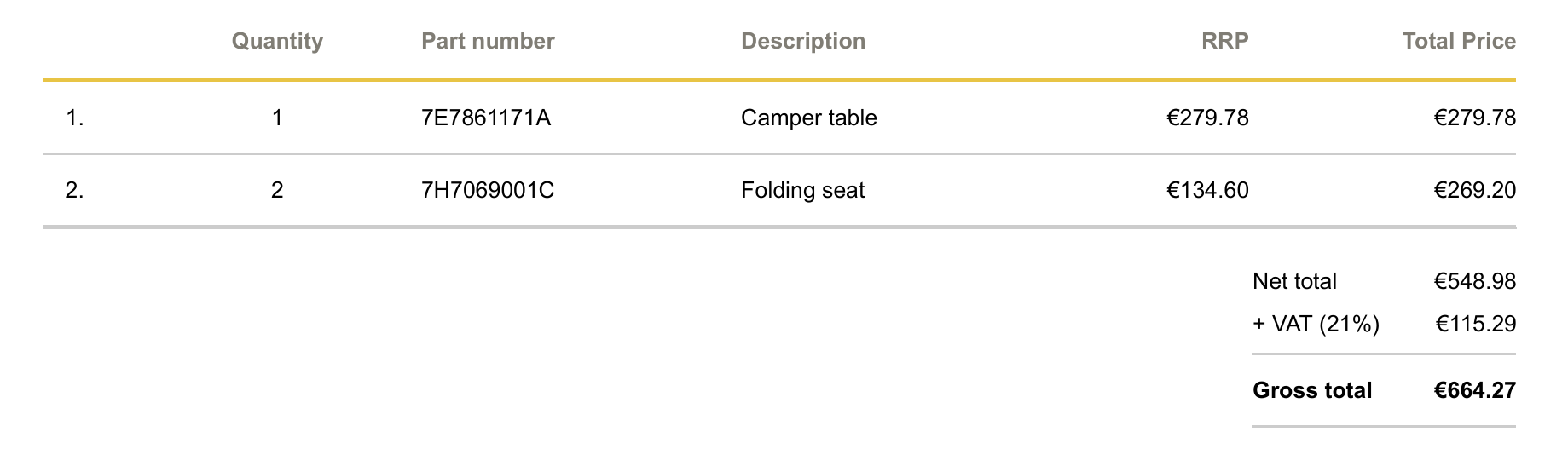Click the RRP value €134.60
The width and height of the screenshot is (1568, 449).
click(1207, 190)
